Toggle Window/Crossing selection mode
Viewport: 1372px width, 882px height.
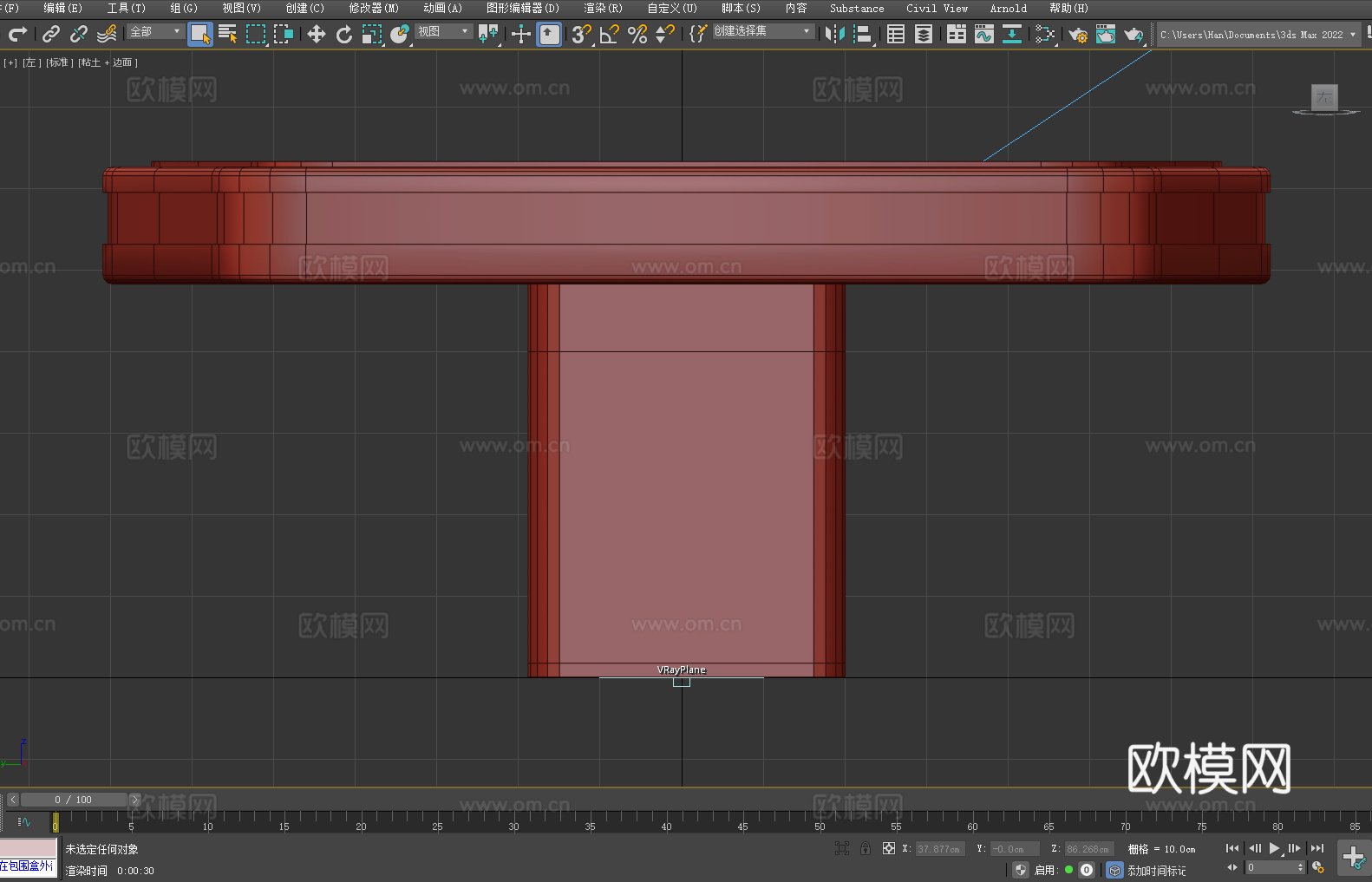pos(284,34)
